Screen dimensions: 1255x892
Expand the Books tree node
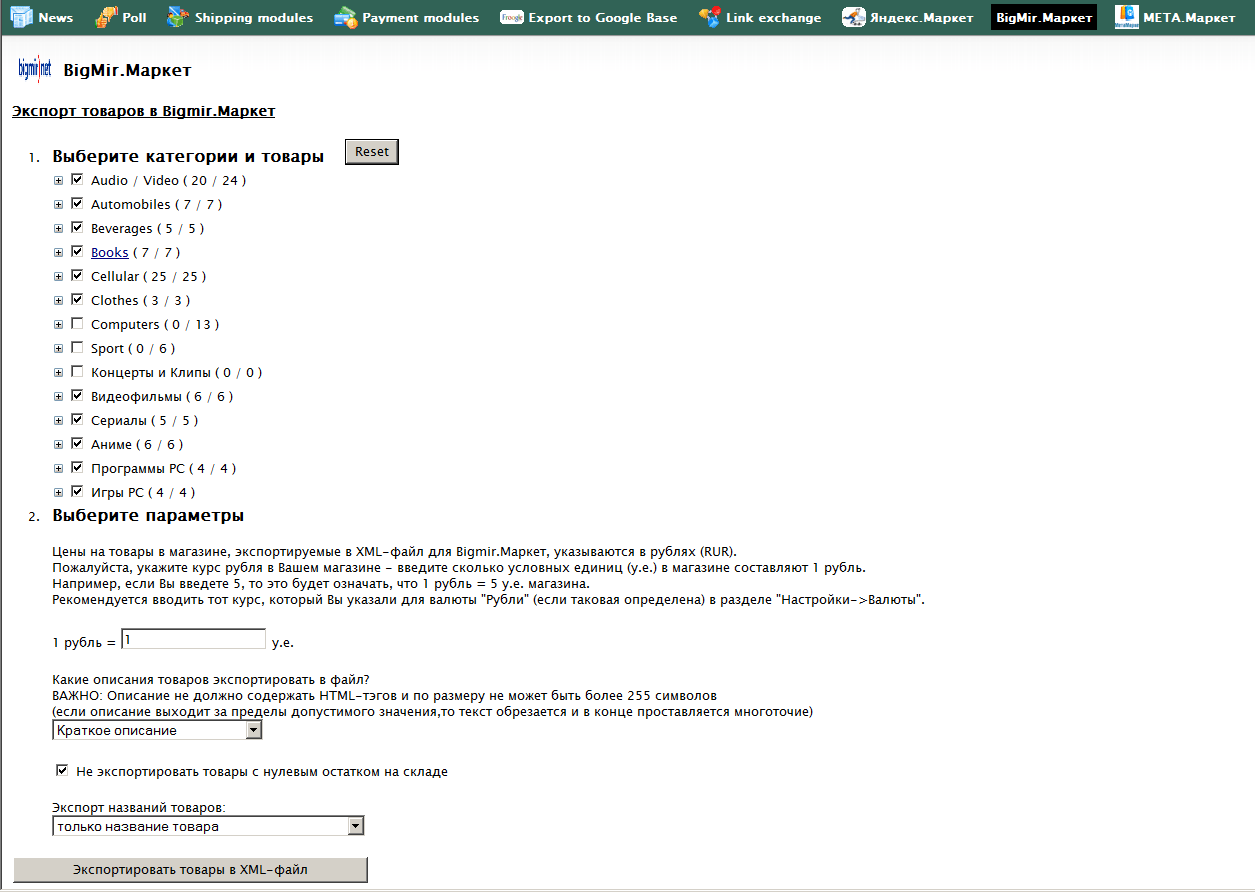coord(58,253)
